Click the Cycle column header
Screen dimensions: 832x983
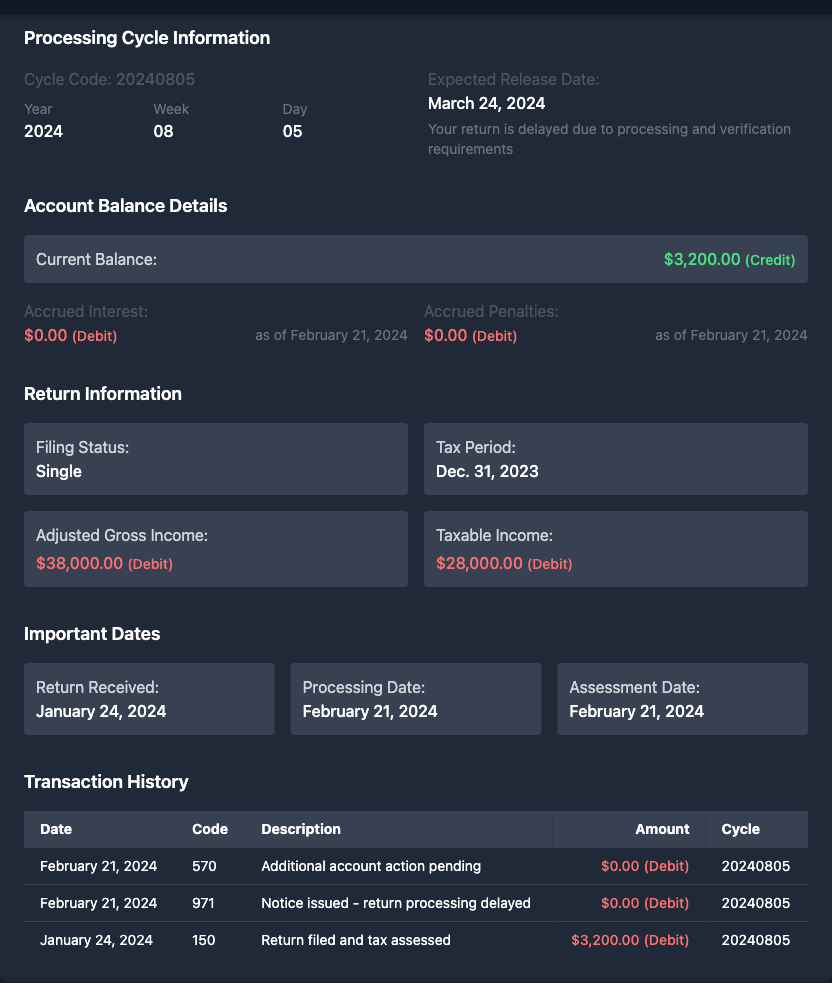coord(740,829)
